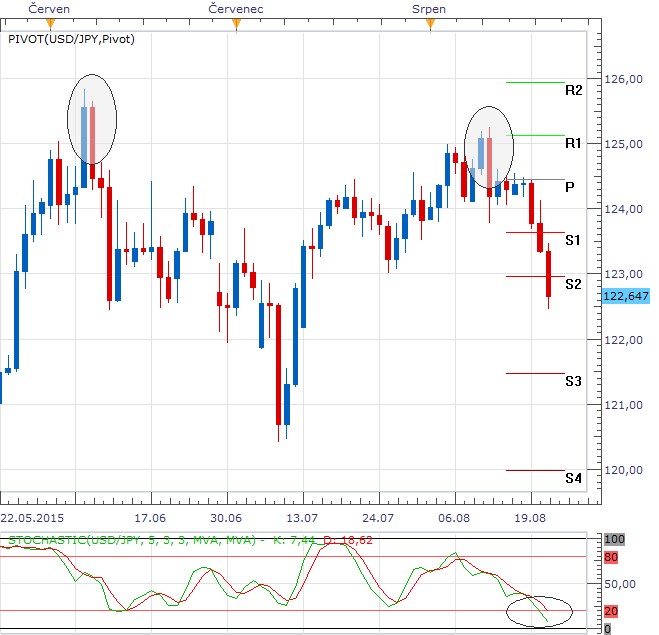The height and width of the screenshot is (635, 659).
Task: Select the S3 support line
Action: tap(535, 373)
